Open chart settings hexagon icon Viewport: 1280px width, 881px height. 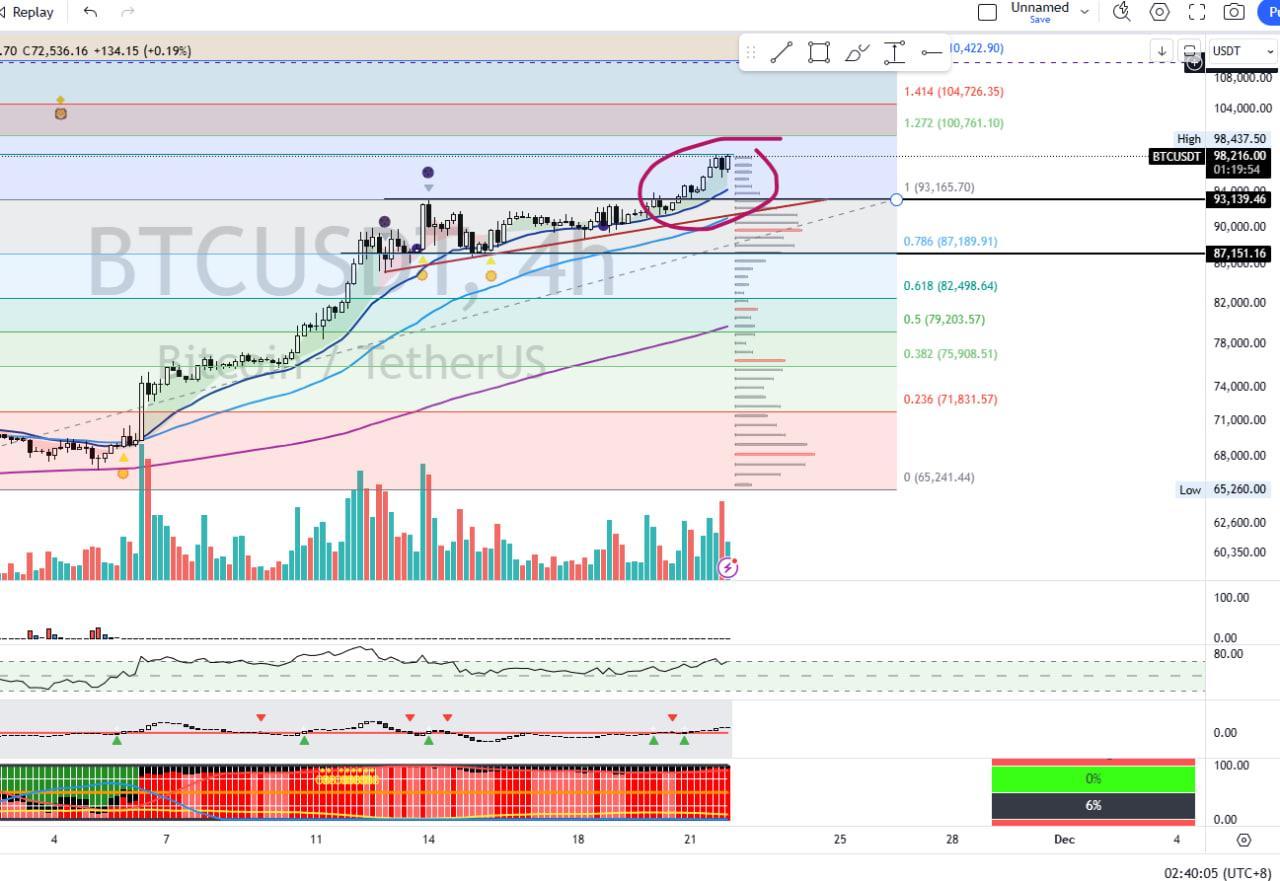1159,12
